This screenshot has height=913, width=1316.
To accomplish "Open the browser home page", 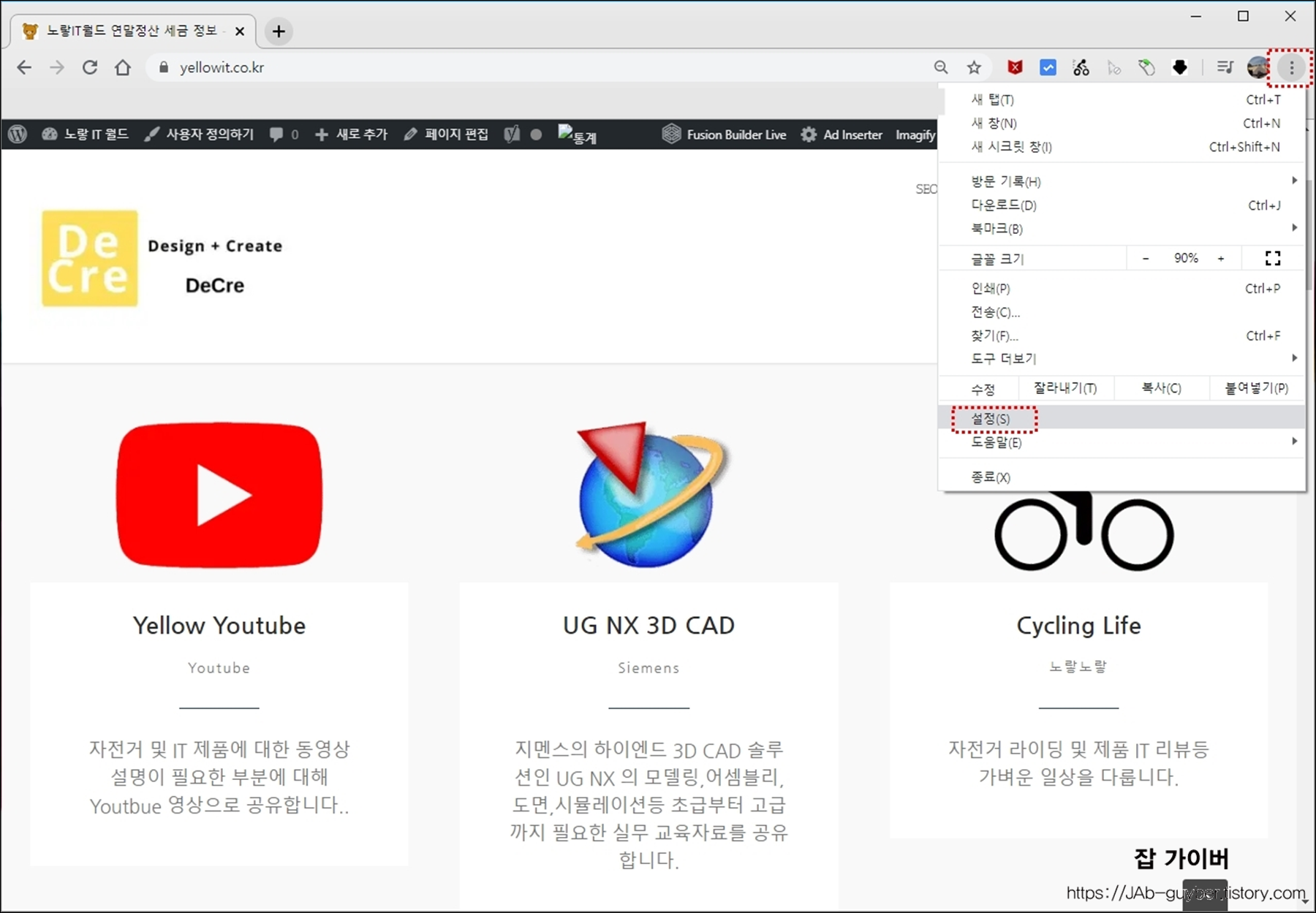I will (x=123, y=68).
